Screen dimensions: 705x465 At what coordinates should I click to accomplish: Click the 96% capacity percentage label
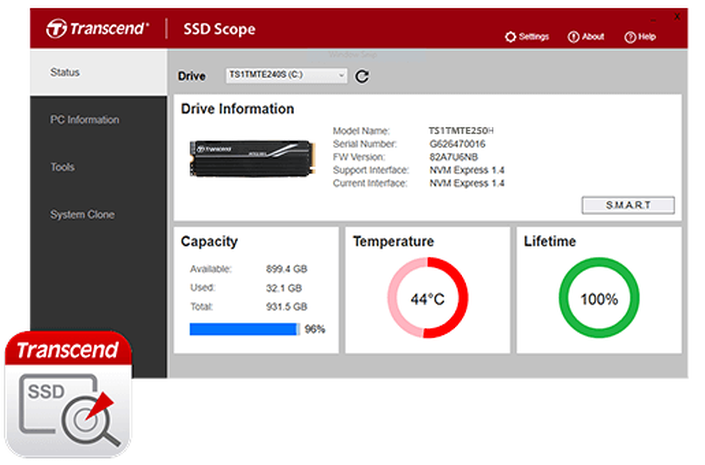coord(315,329)
